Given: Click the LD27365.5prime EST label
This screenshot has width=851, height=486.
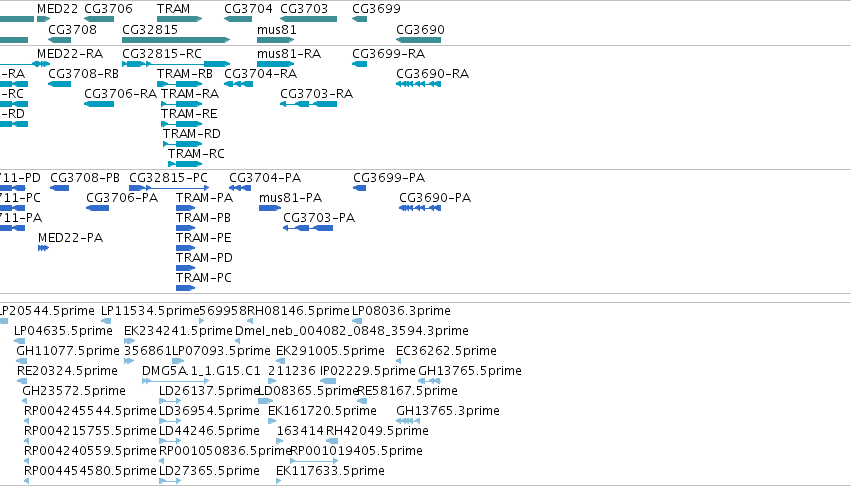Looking at the screenshot, I should (209, 471).
